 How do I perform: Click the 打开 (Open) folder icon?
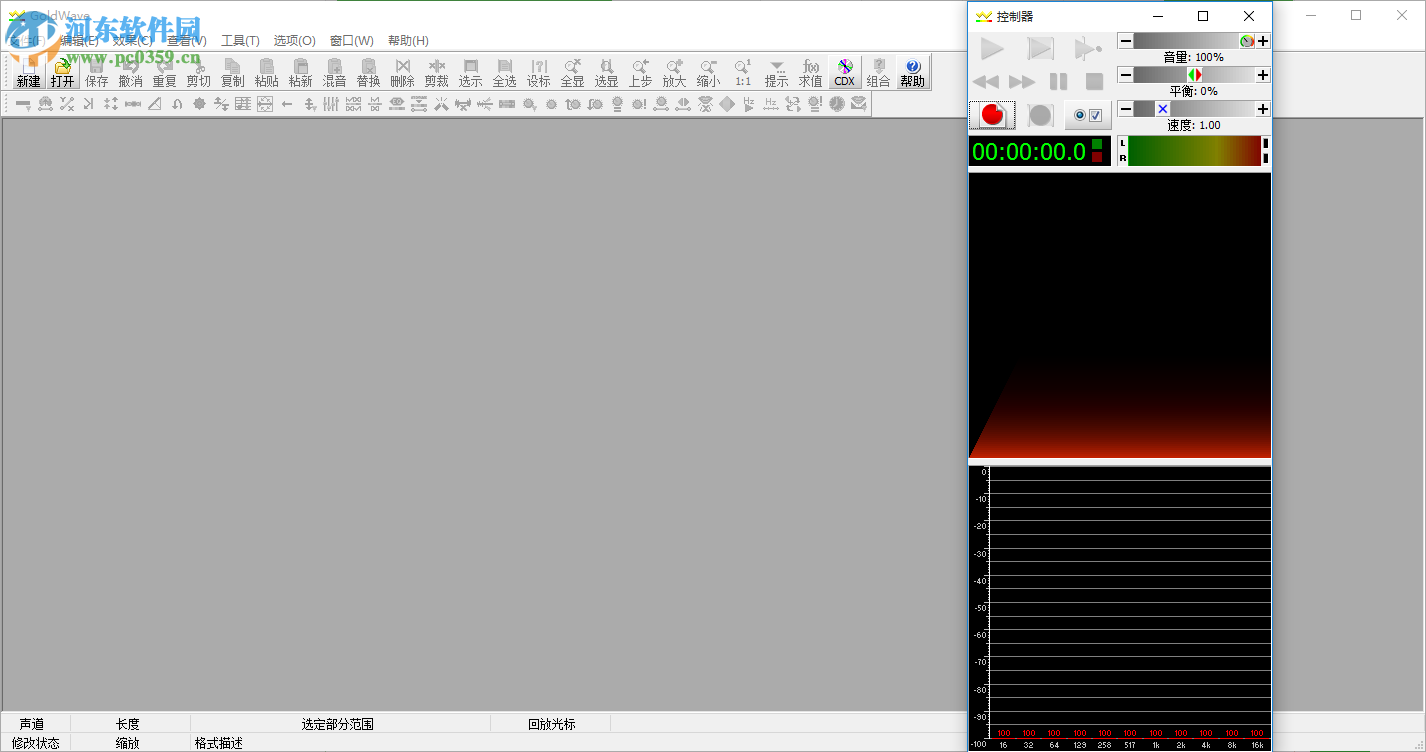click(x=62, y=72)
